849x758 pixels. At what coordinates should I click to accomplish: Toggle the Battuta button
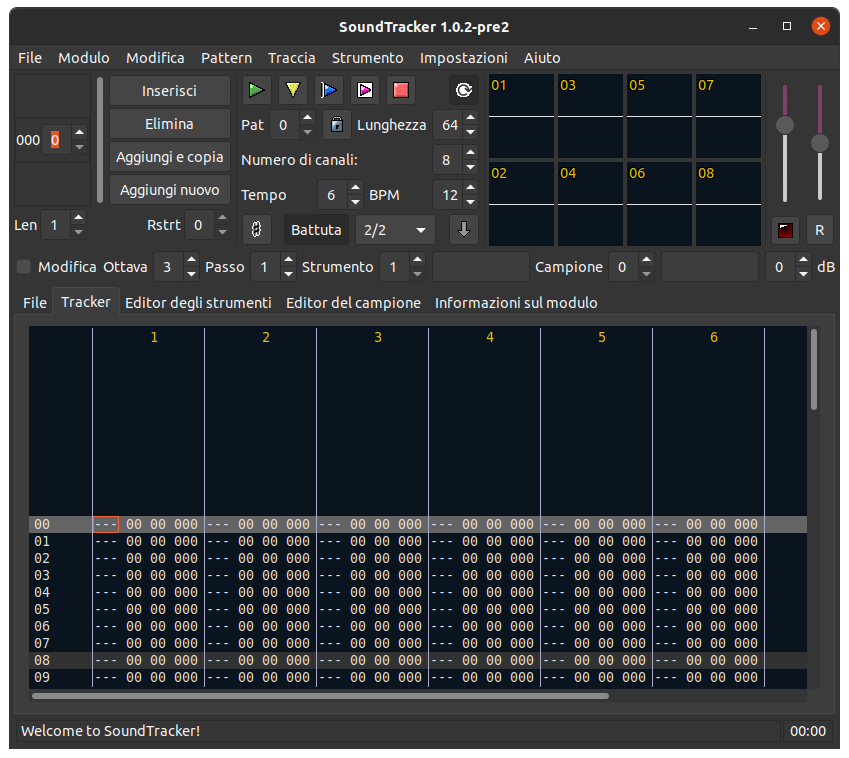tap(316, 230)
